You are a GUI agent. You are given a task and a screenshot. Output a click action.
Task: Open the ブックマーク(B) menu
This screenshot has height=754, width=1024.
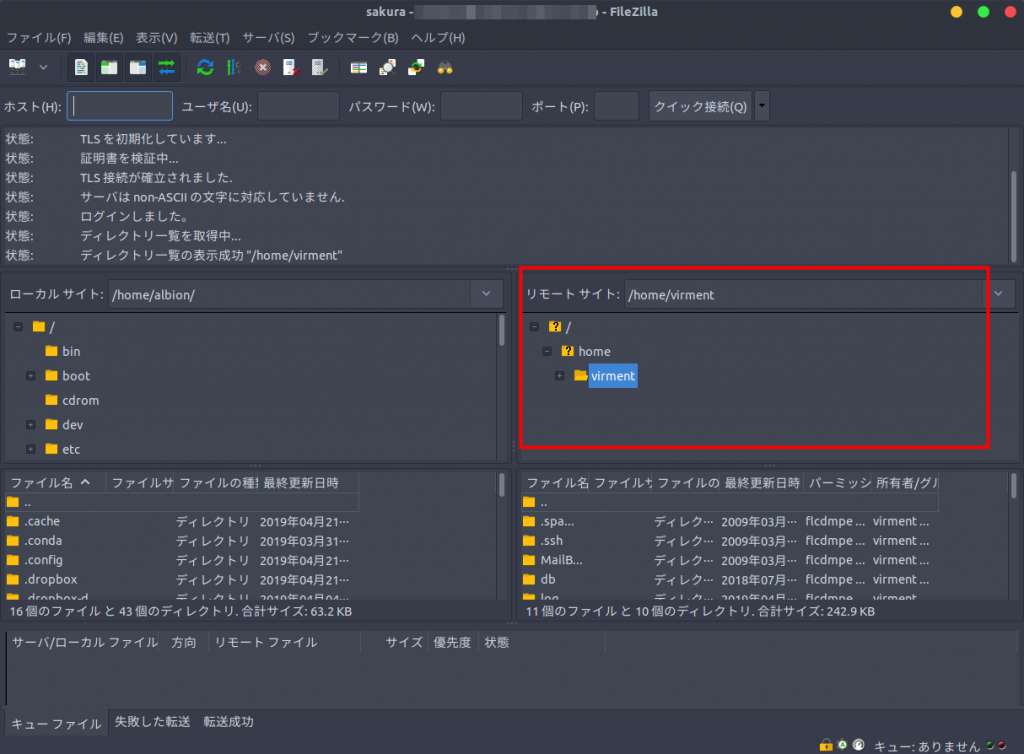(x=352, y=38)
